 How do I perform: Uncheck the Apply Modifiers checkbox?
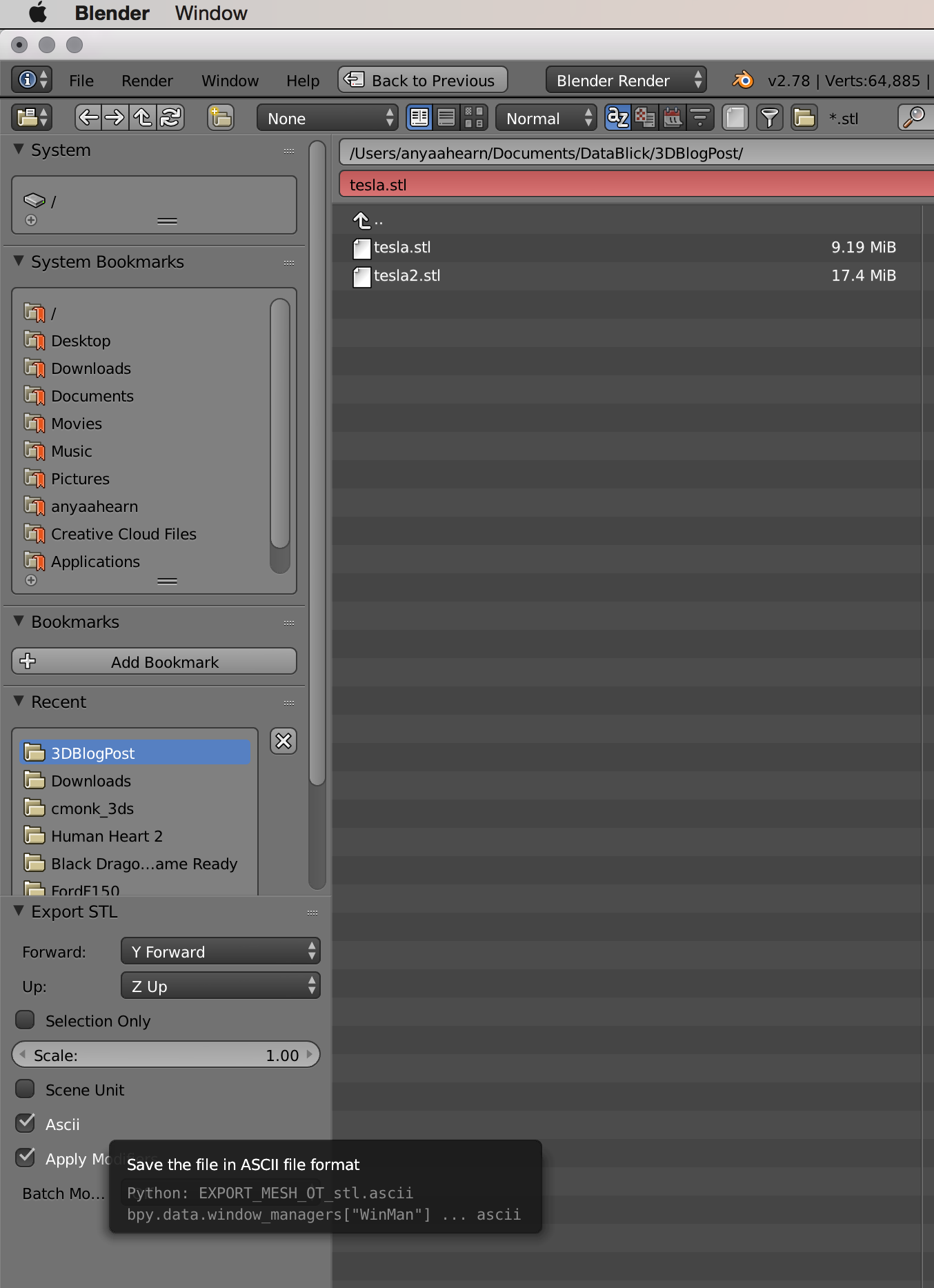(26, 1158)
